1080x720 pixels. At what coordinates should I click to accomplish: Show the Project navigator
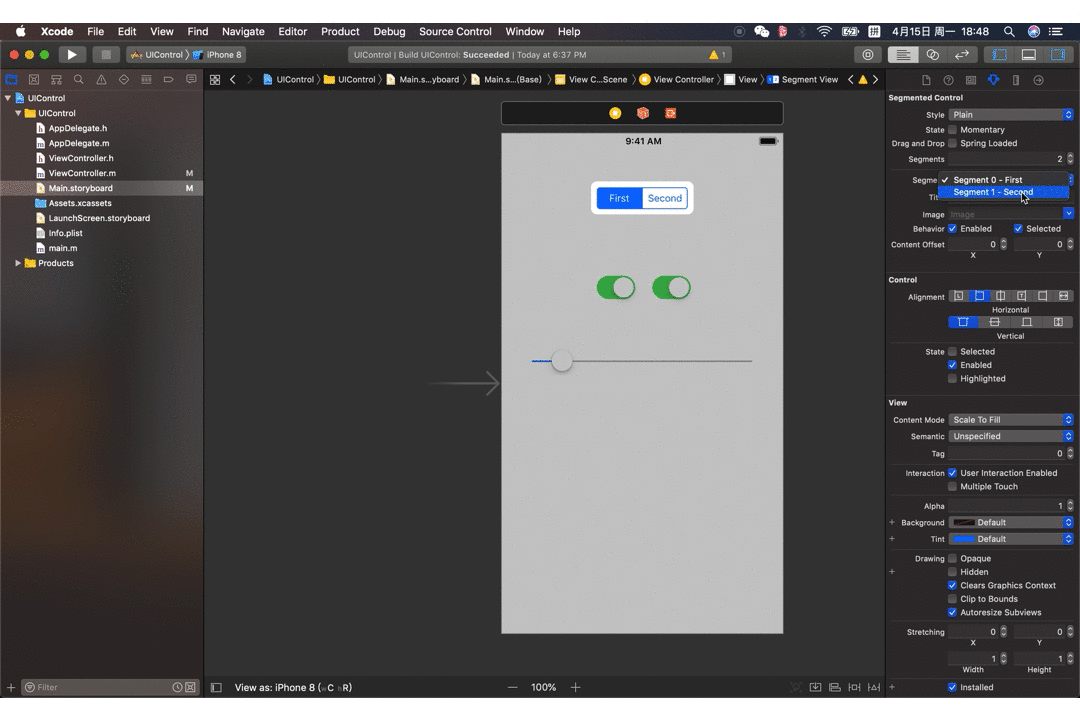pos(12,80)
